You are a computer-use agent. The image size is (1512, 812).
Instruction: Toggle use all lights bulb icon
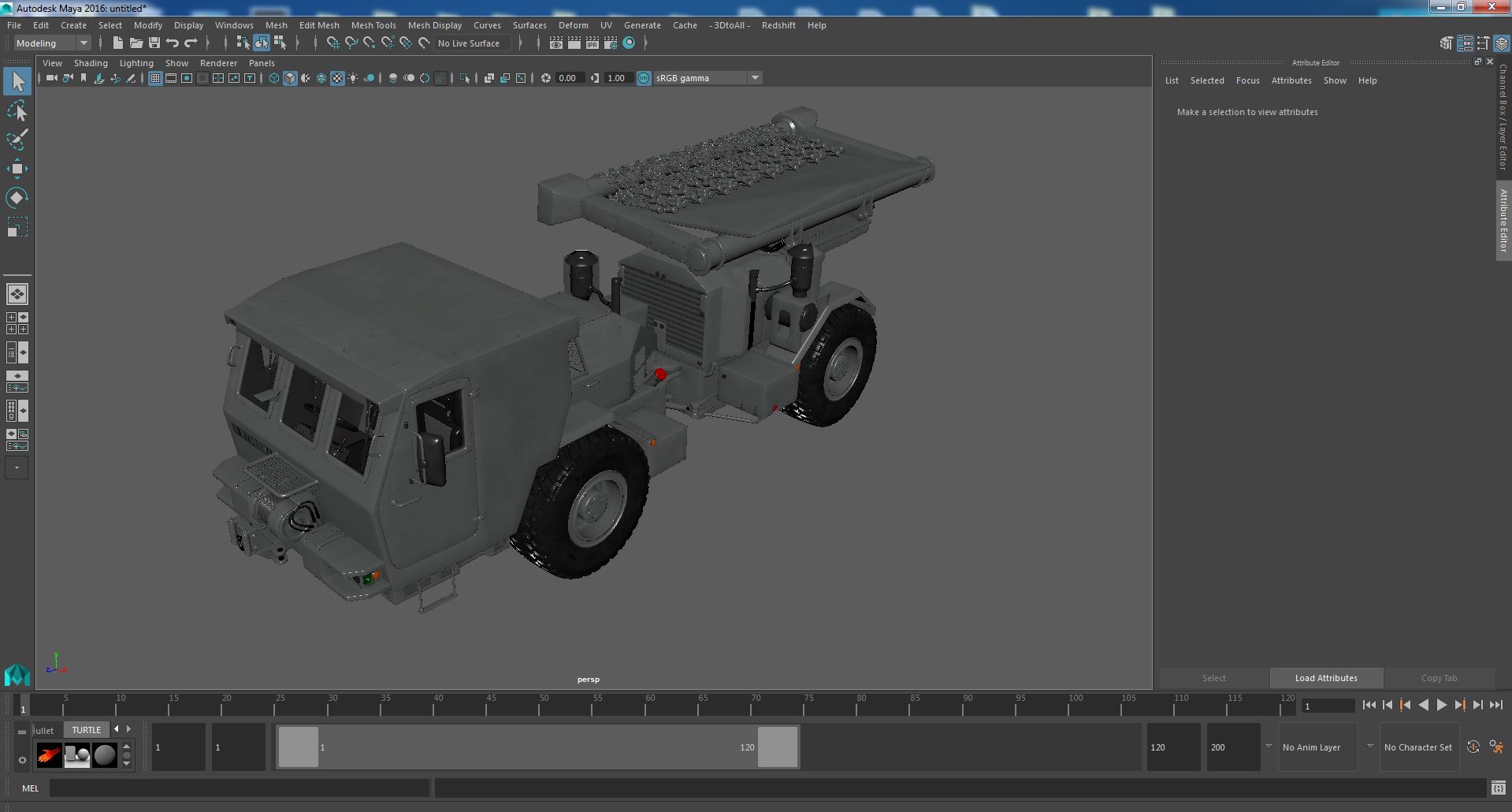(353, 78)
